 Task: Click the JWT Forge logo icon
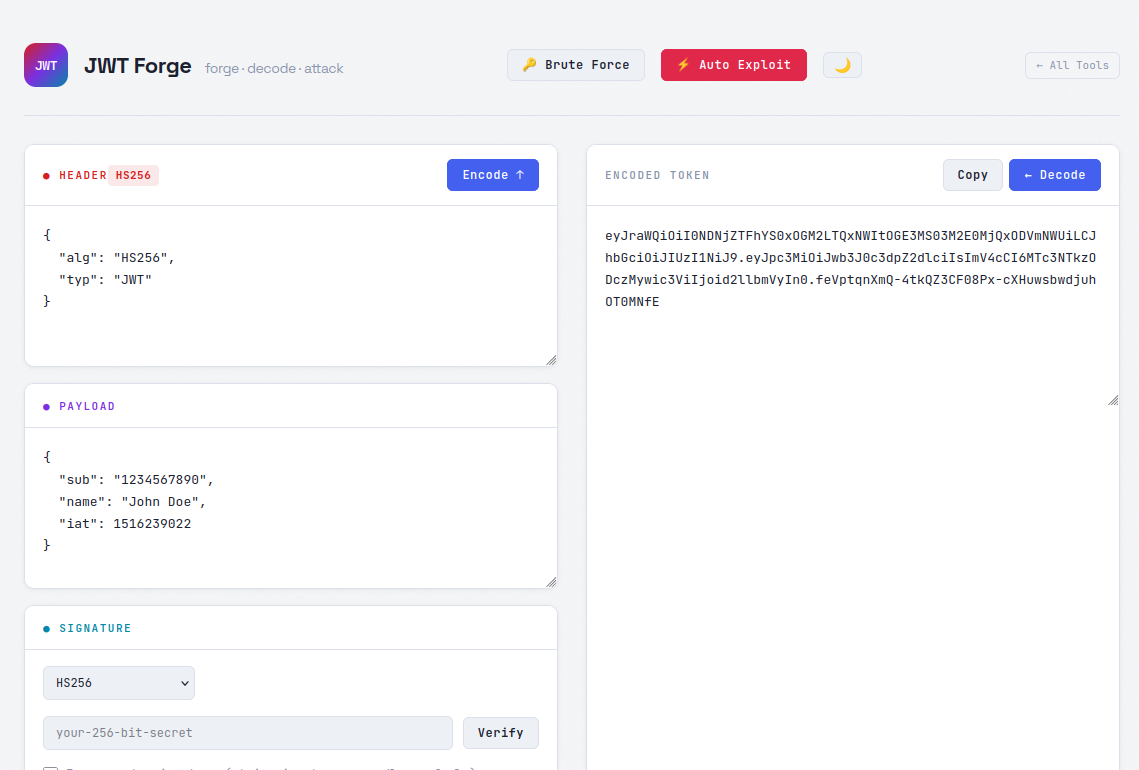point(45,64)
